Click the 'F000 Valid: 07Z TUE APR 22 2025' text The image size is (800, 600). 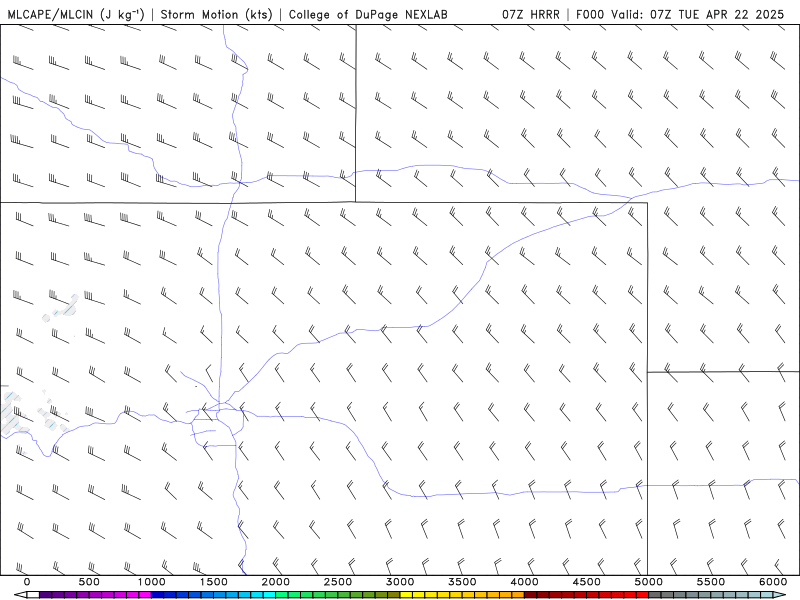(x=680, y=14)
